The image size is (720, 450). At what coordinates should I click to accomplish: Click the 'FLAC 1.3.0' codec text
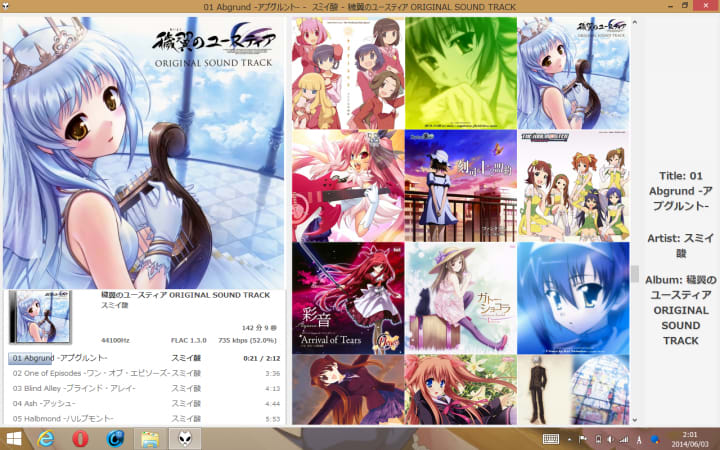(189, 340)
